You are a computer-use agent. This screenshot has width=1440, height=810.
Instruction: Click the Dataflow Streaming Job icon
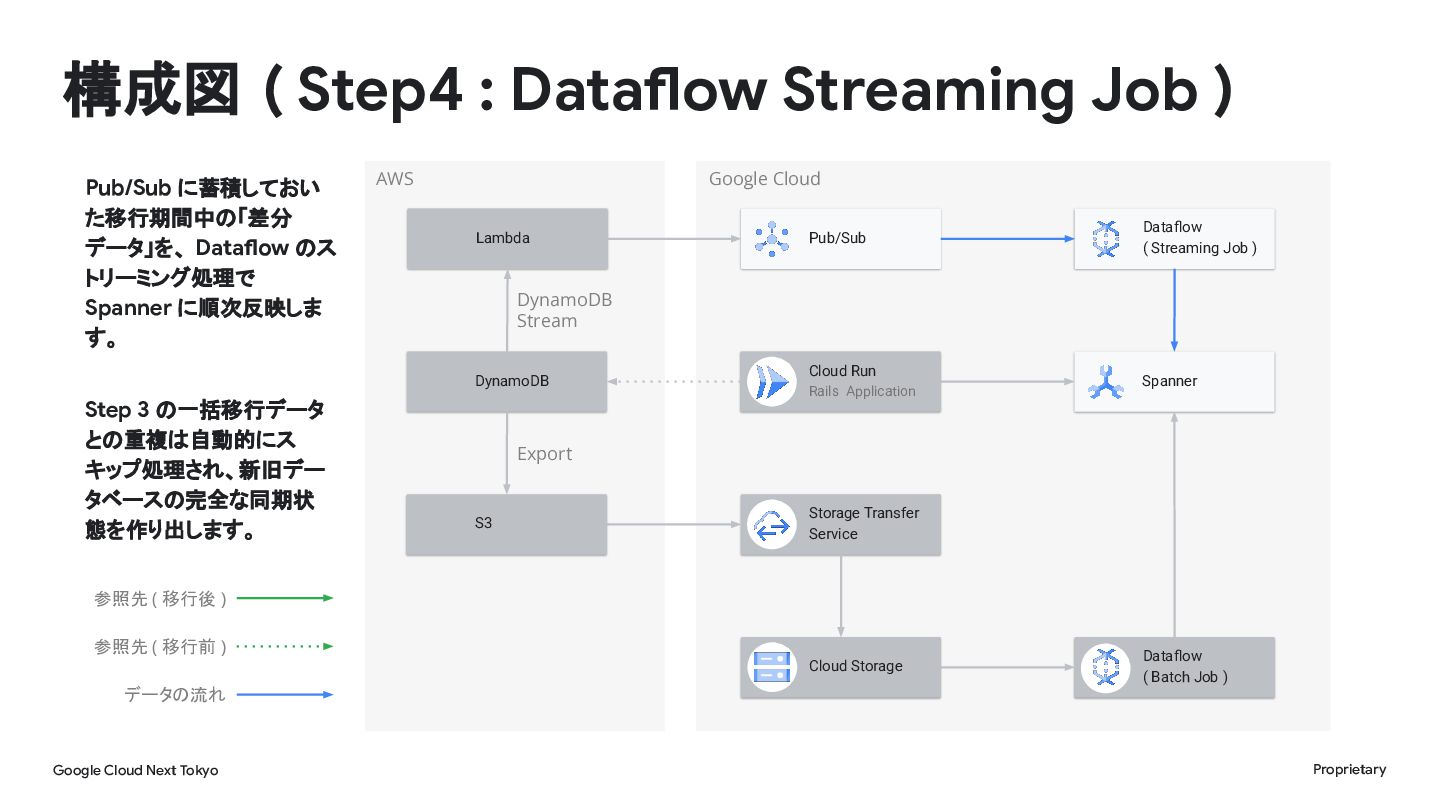[1105, 239]
